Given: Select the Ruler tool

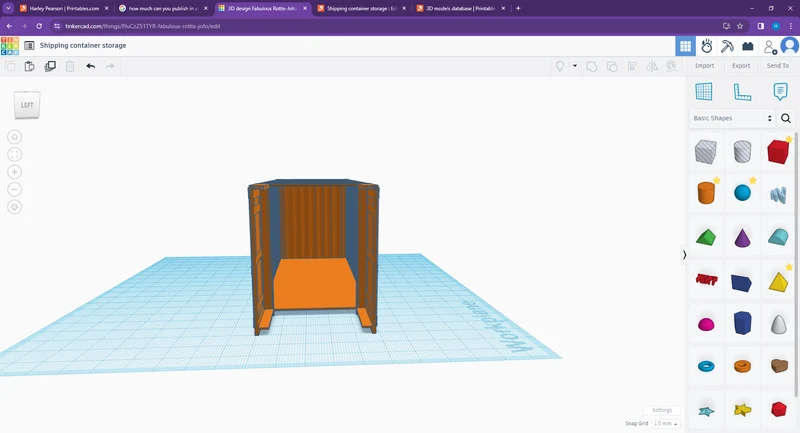Looking at the screenshot, I should (x=742, y=92).
